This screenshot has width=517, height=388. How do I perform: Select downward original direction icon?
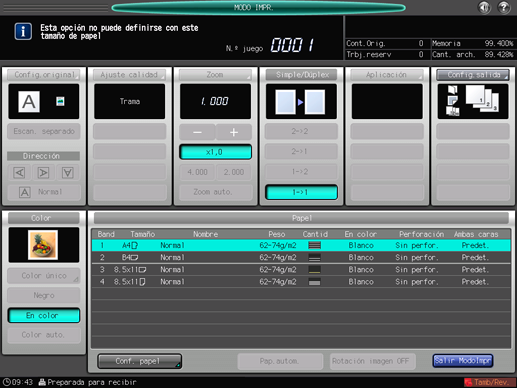pyautogui.click(x=68, y=173)
